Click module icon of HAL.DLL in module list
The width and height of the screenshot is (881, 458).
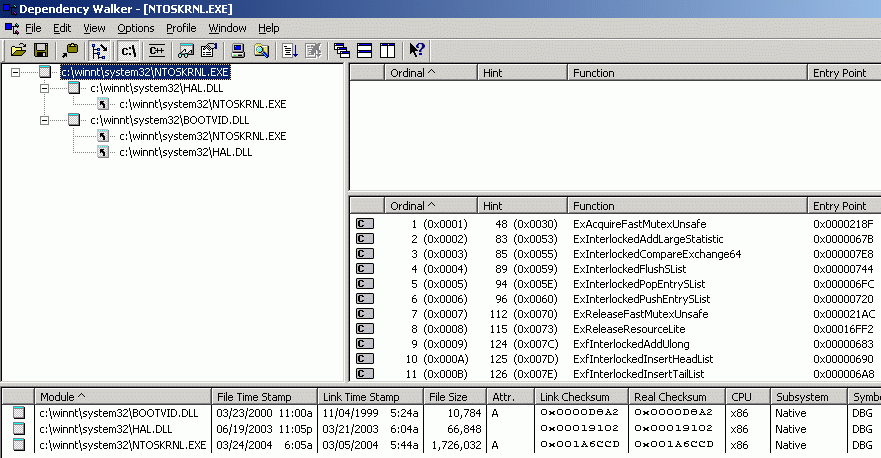(19, 429)
